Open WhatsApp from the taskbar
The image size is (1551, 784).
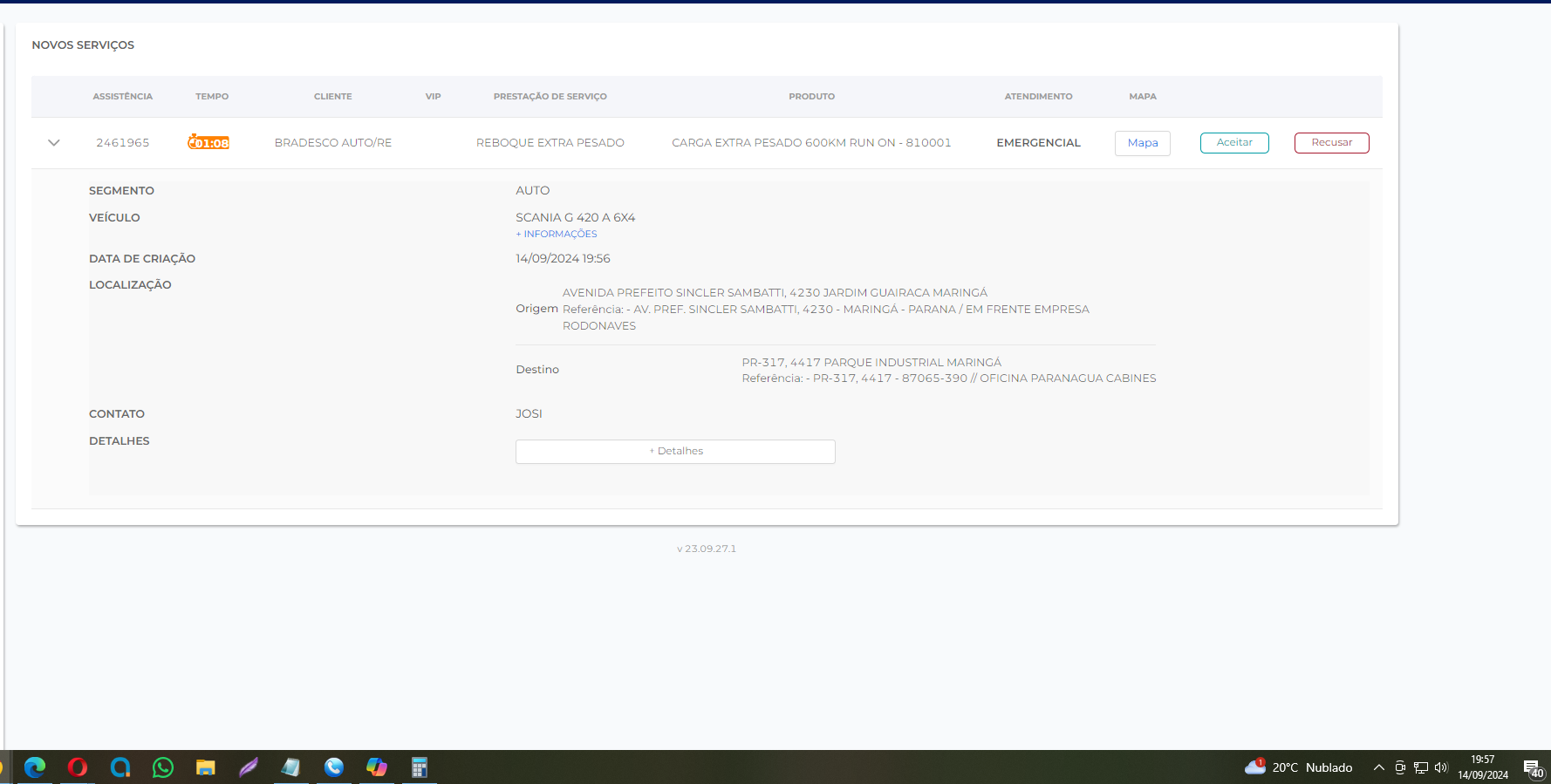coord(163,767)
